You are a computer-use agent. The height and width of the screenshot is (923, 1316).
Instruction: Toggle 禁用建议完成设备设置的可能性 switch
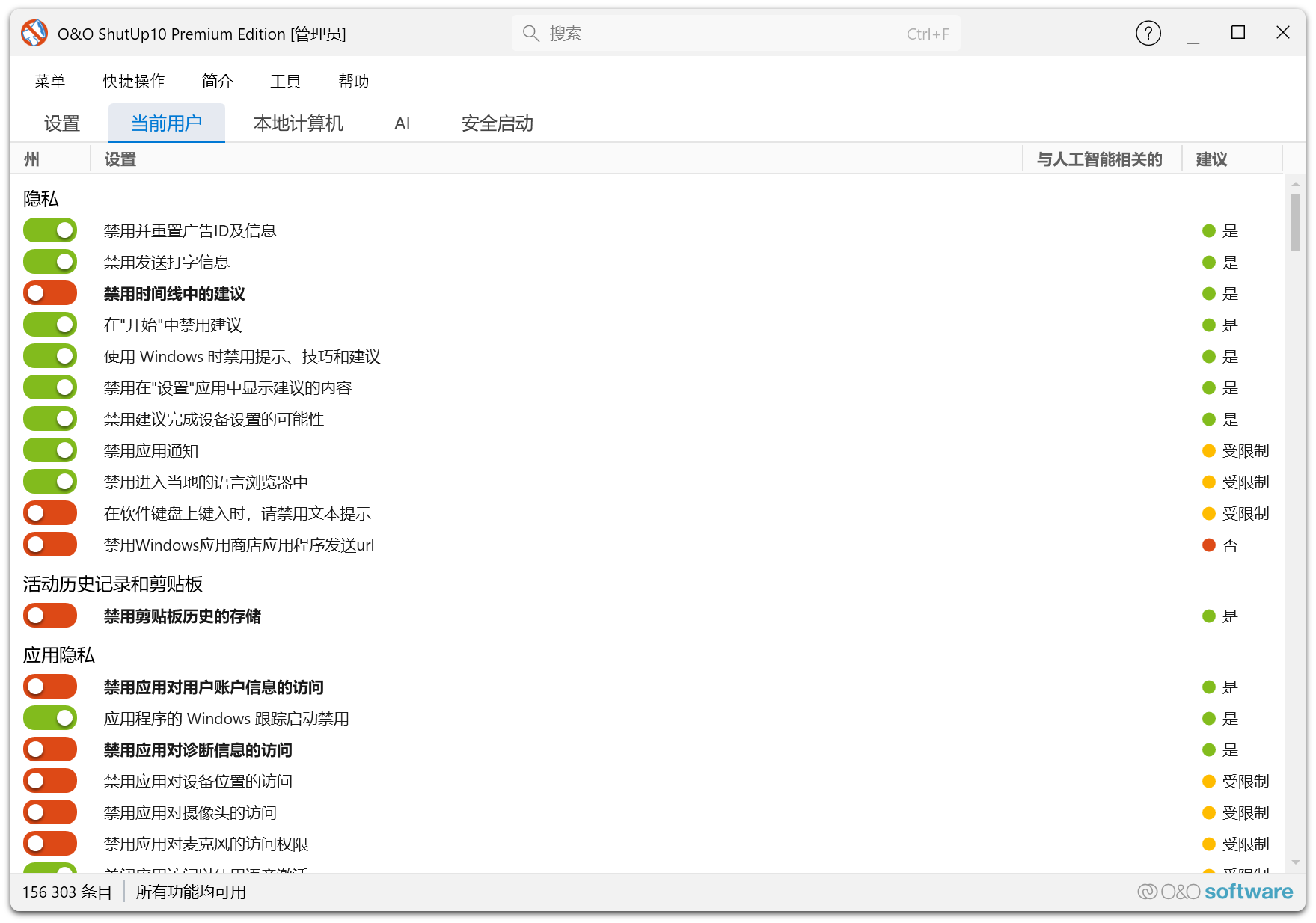[x=50, y=419]
